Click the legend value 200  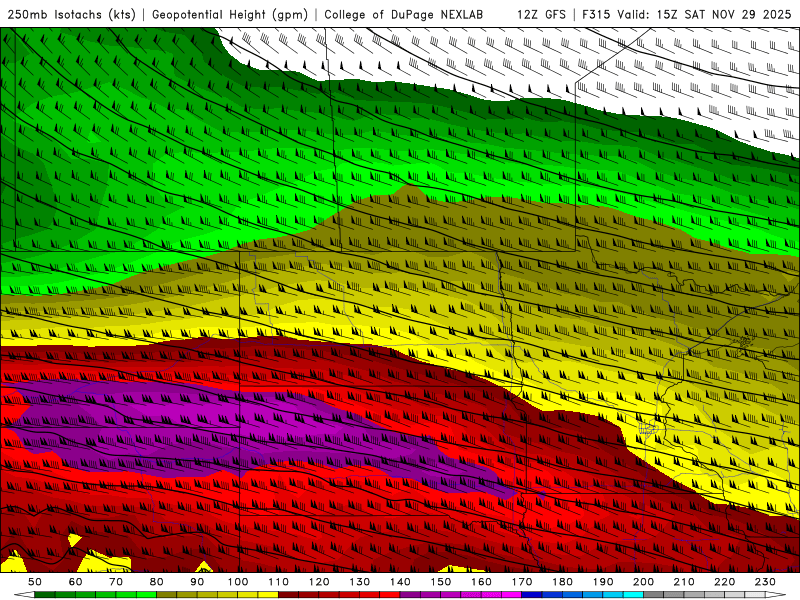(x=644, y=582)
